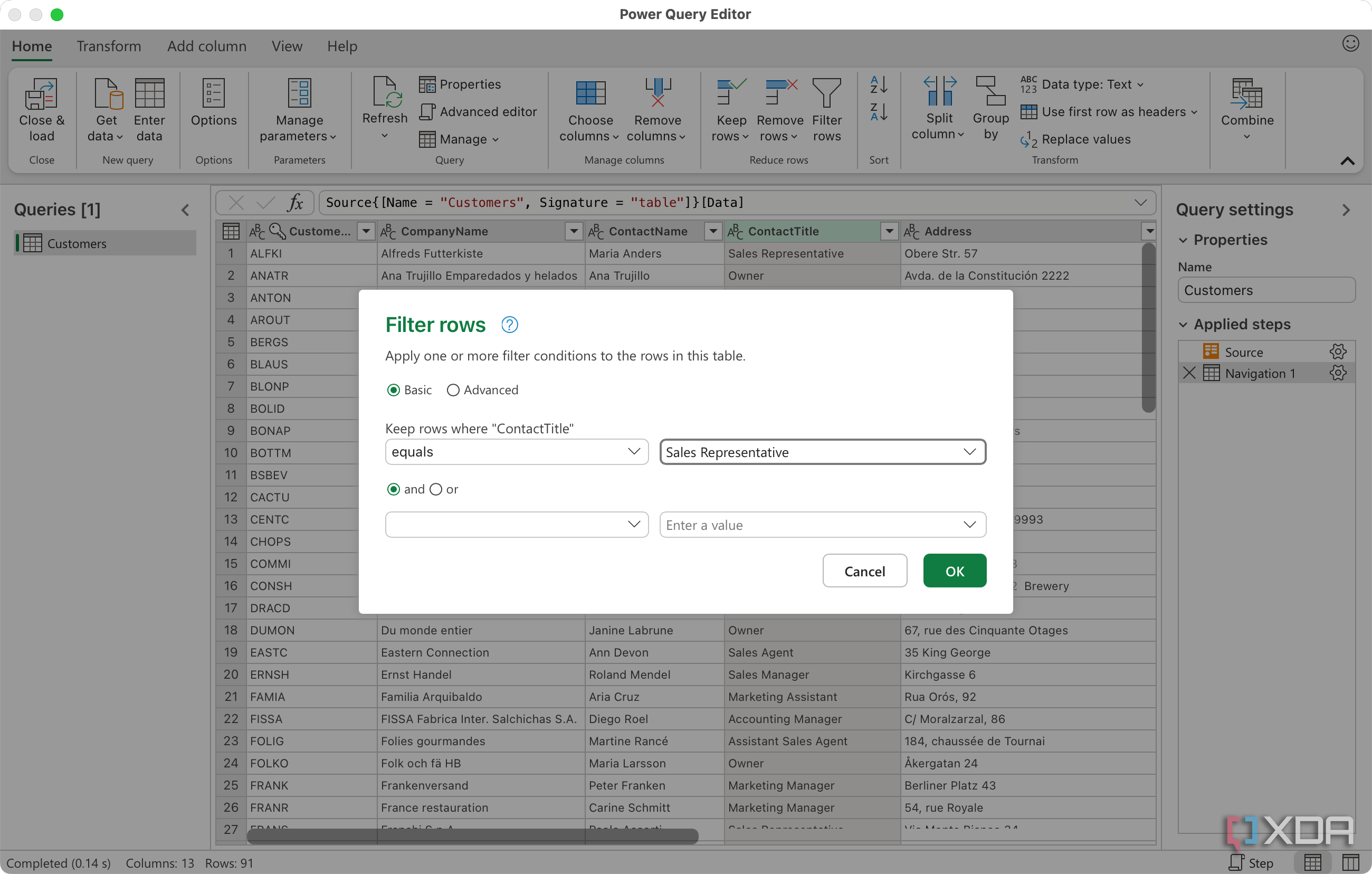Screen dimensions: 1372x874
Task: Click the smiley feedback icon
Action: [1351, 44]
